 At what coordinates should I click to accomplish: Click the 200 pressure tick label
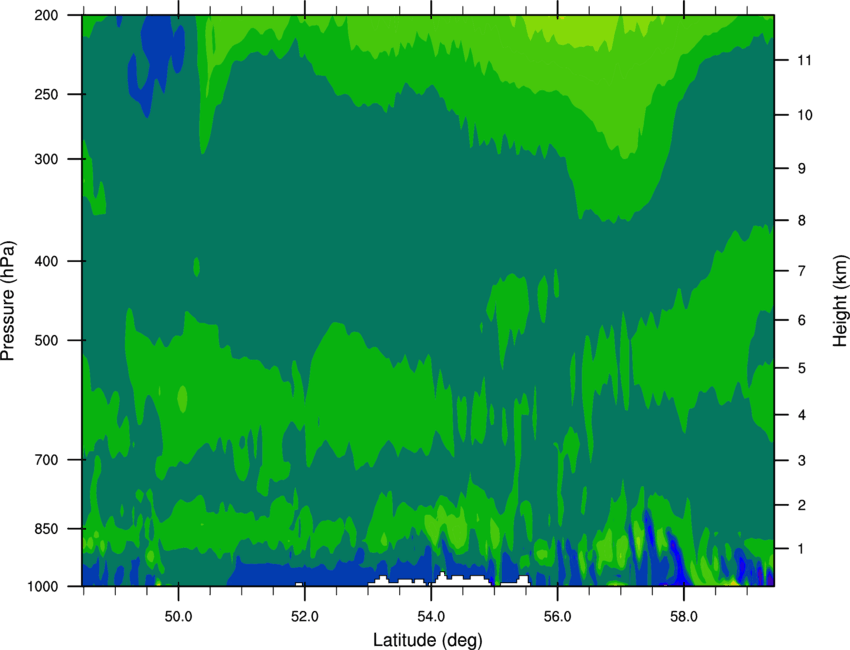pyautogui.click(x=46, y=15)
